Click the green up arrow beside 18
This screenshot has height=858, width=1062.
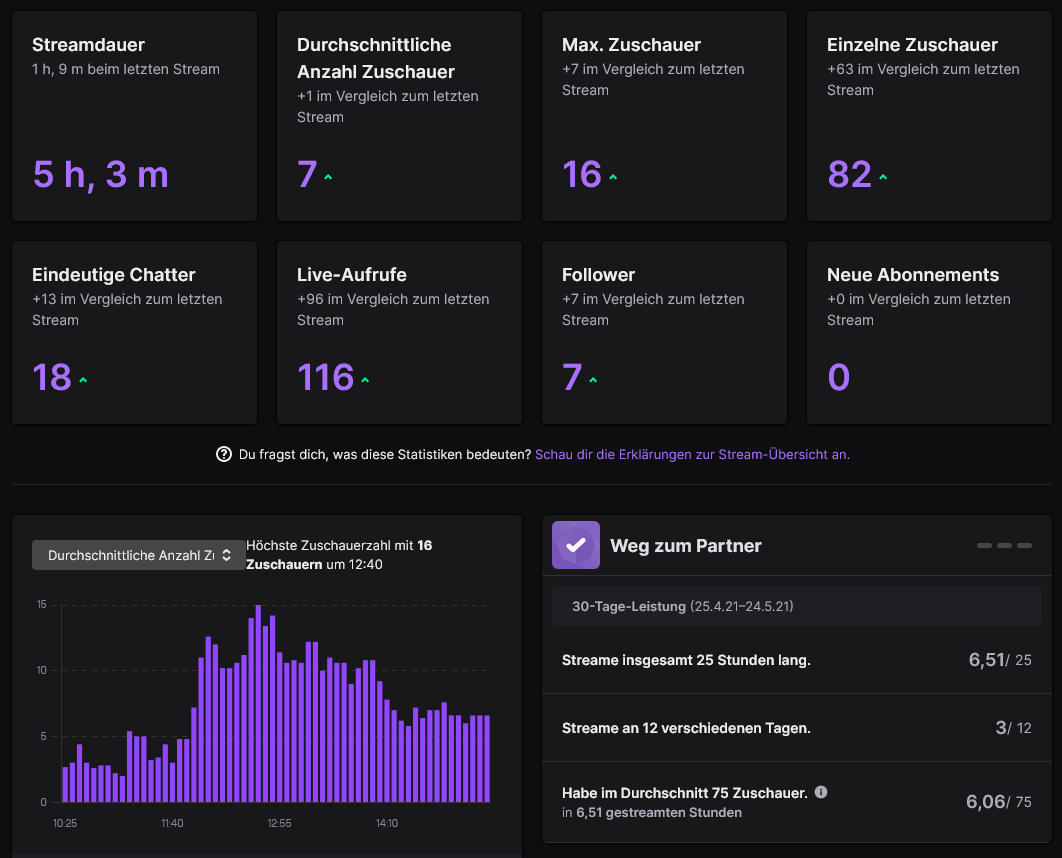[x=83, y=381]
